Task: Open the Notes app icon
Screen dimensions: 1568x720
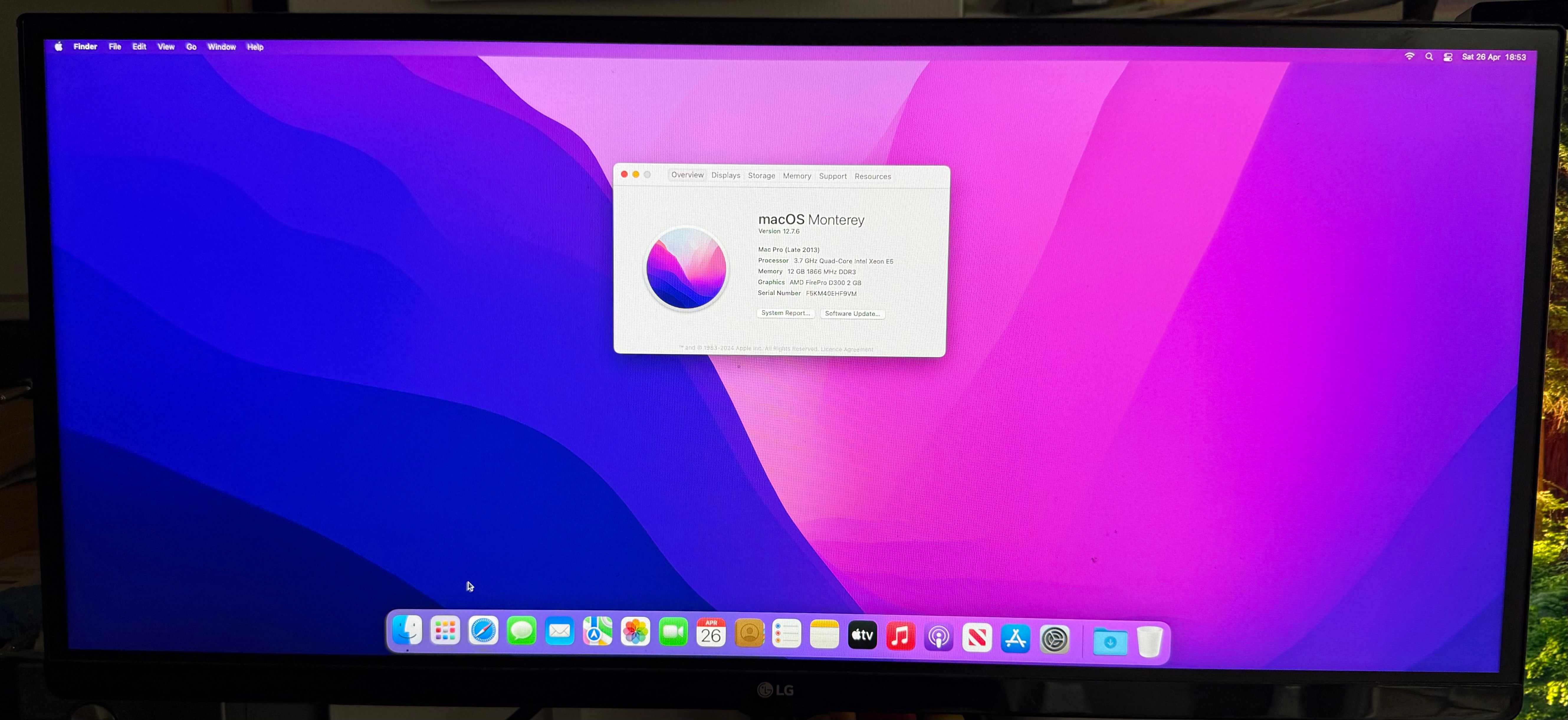Action: click(825, 635)
